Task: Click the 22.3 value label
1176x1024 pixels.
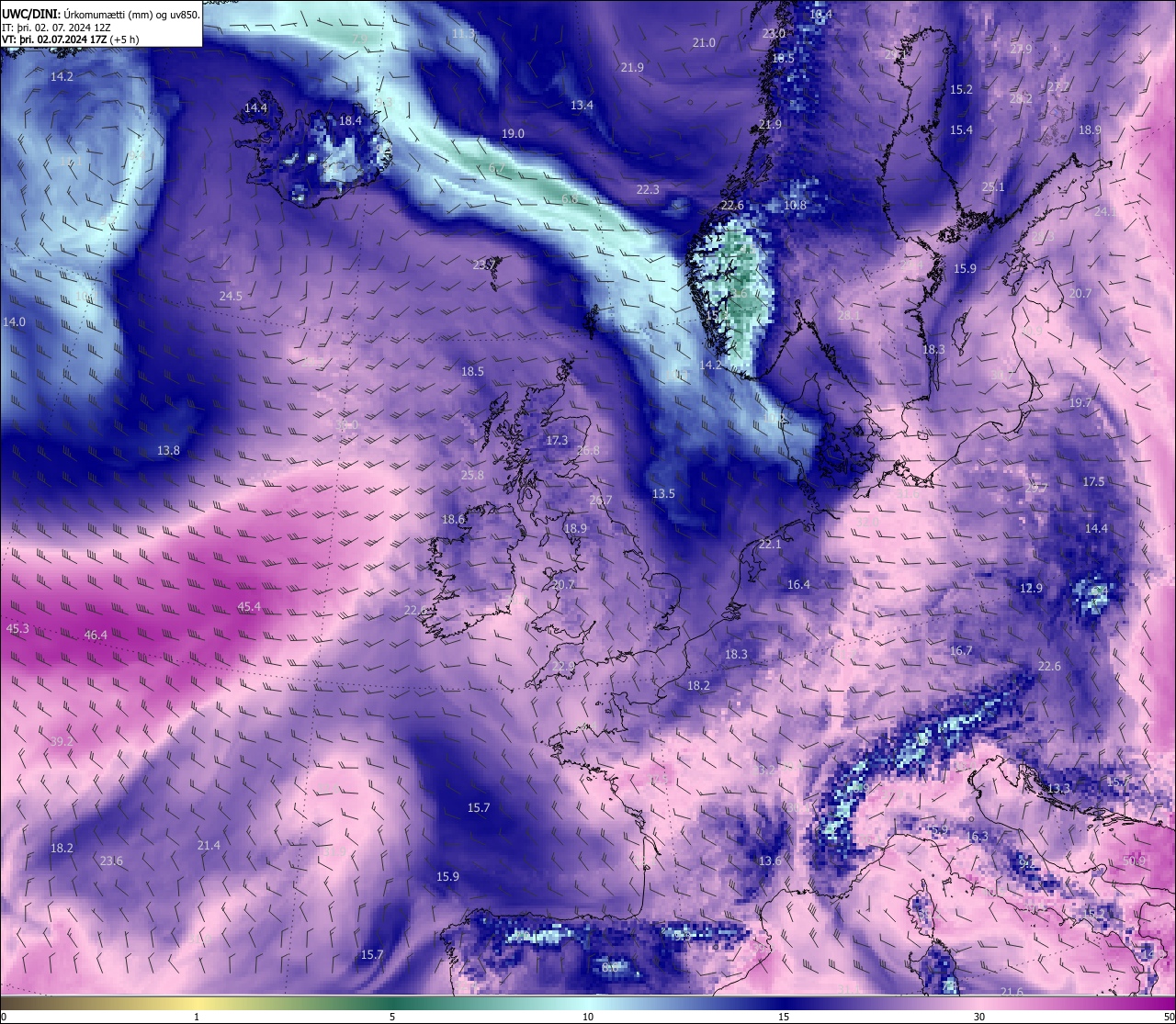Action: [x=648, y=189]
